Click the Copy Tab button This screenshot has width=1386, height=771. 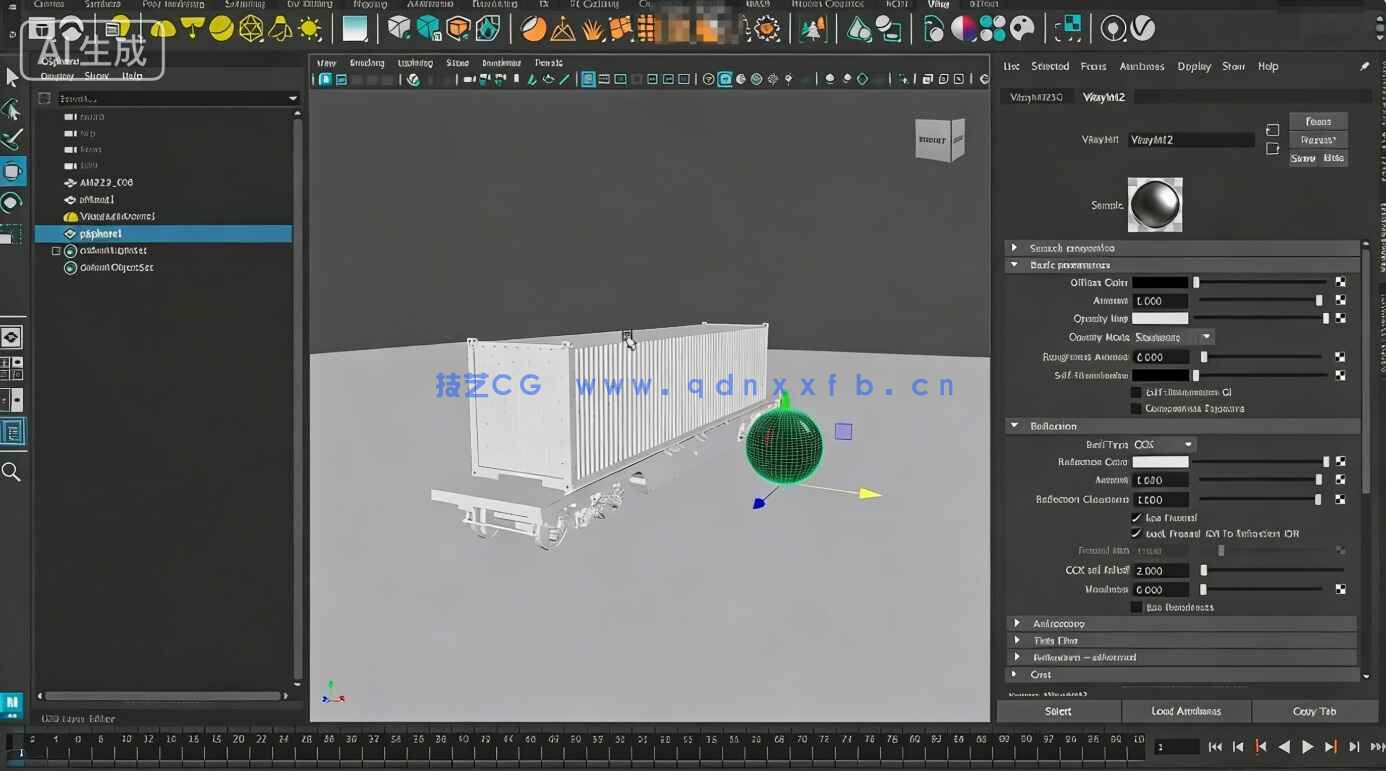(x=1313, y=711)
